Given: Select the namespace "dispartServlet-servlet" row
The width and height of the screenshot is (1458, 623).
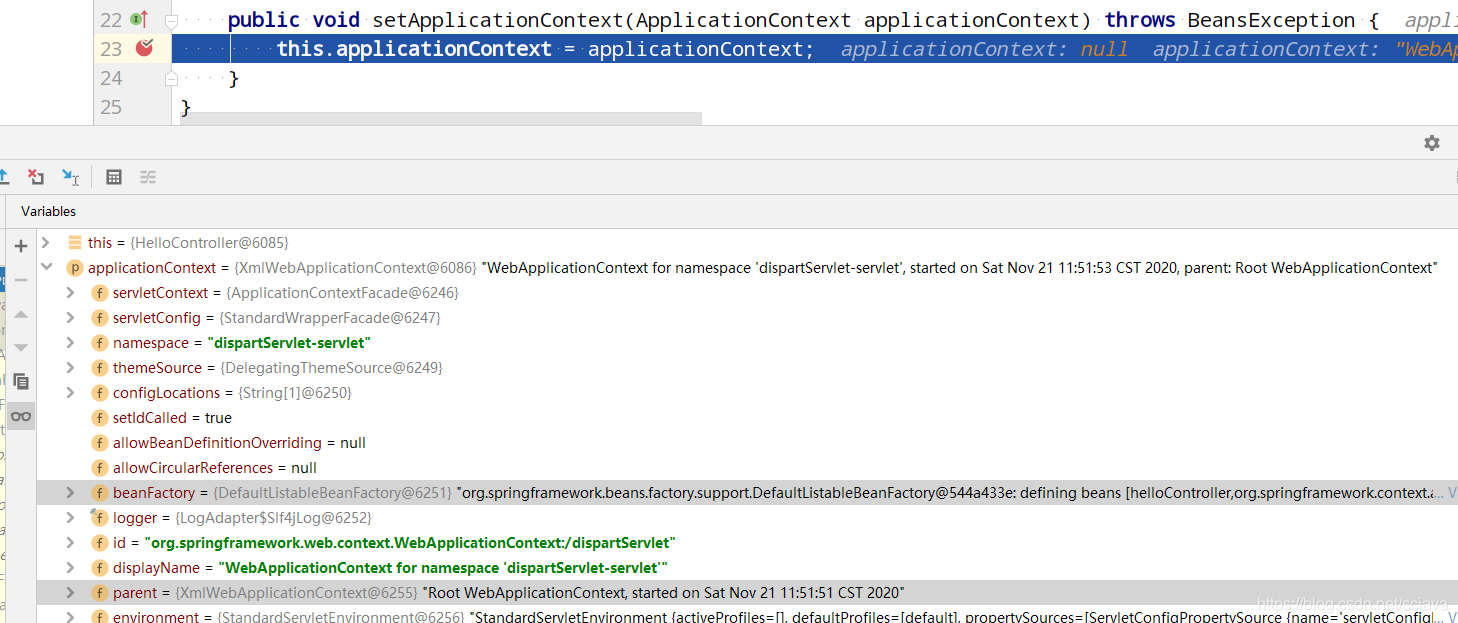Looking at the screenshot, I should coord(747,343).
